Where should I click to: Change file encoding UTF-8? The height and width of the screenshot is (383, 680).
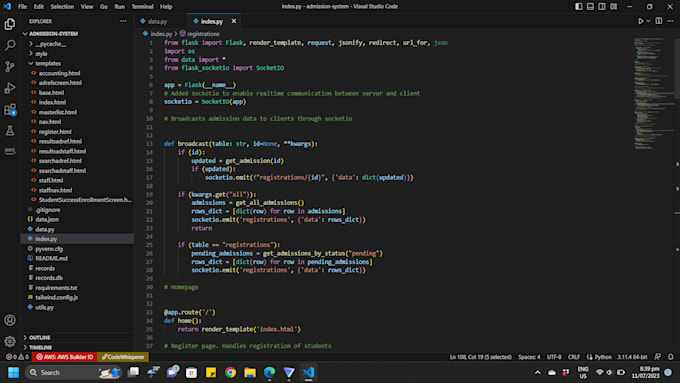click(554, 357)
